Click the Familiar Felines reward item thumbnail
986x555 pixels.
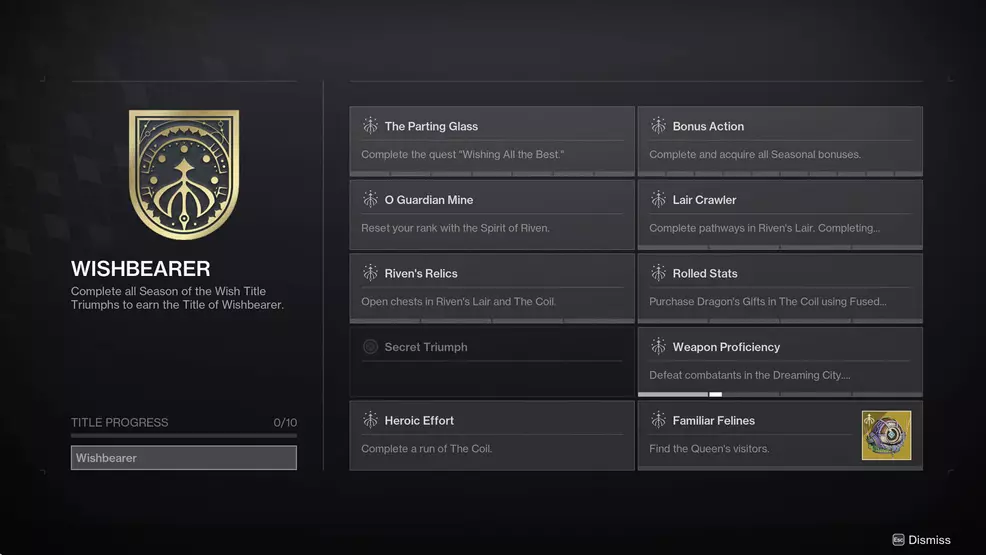click(x=886, y=435)
